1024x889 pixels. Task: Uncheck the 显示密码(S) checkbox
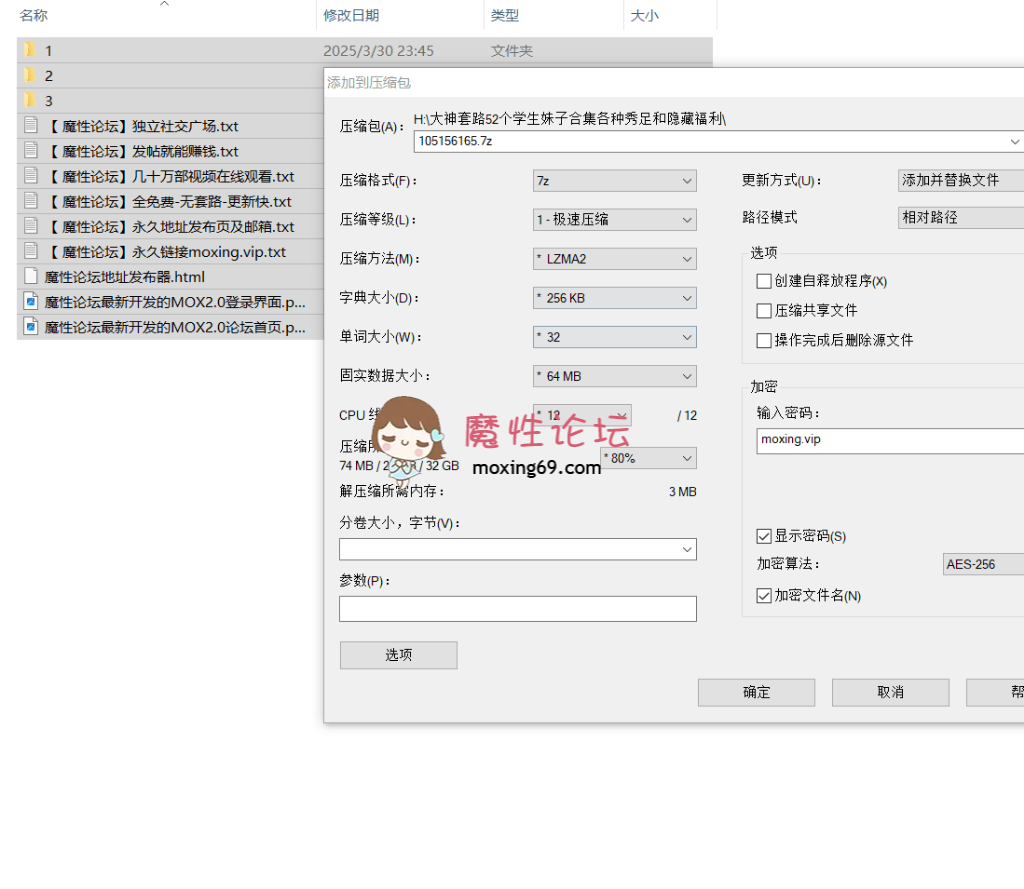tap(764, 536)
